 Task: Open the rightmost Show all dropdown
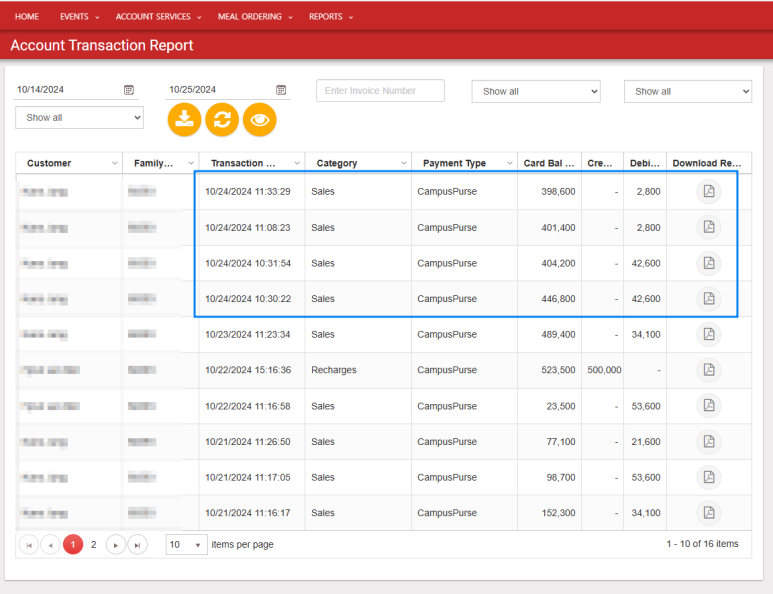[x=688, y=92]
